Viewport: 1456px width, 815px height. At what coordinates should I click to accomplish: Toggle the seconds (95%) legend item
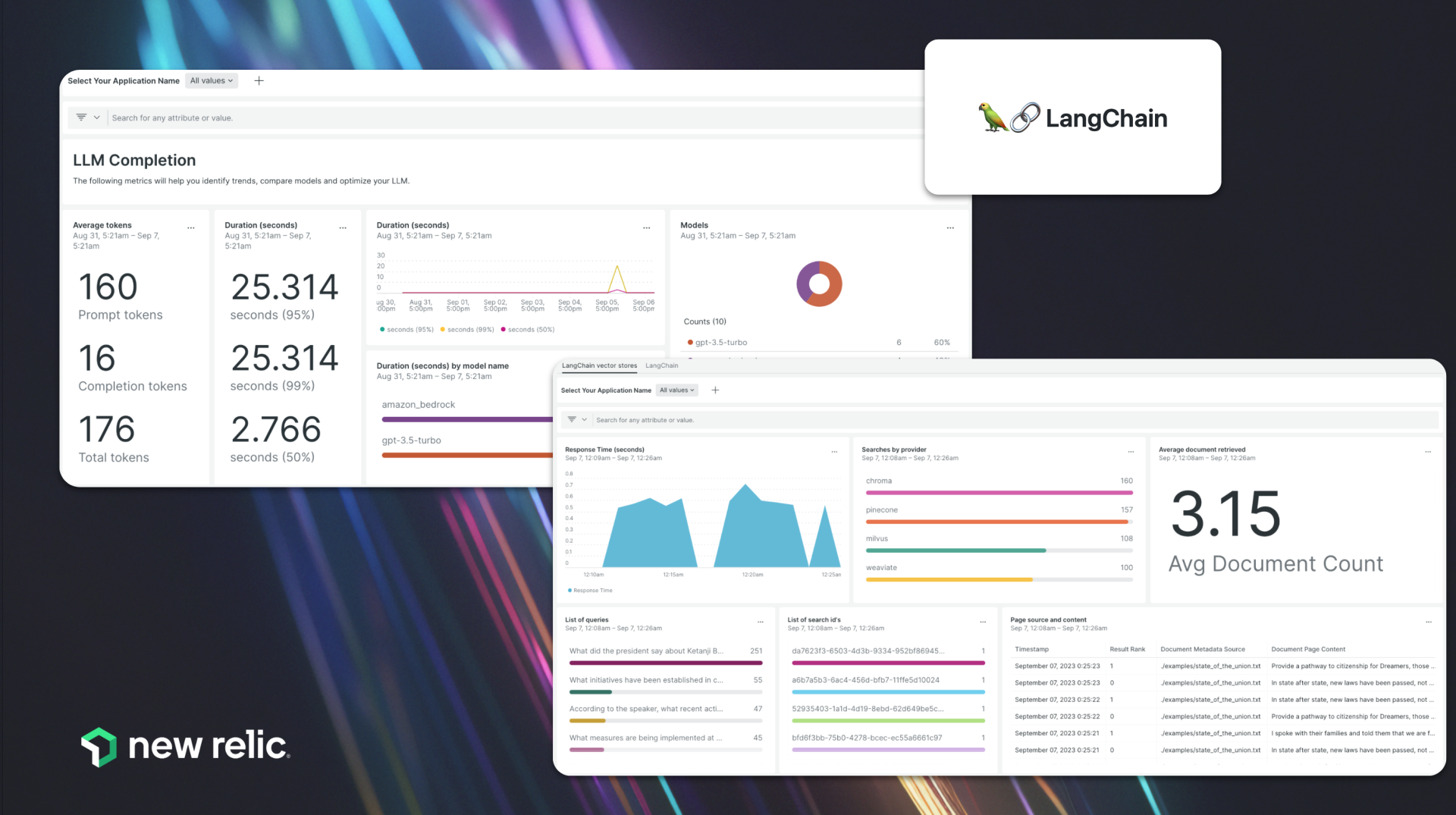(x=406, y=329)
